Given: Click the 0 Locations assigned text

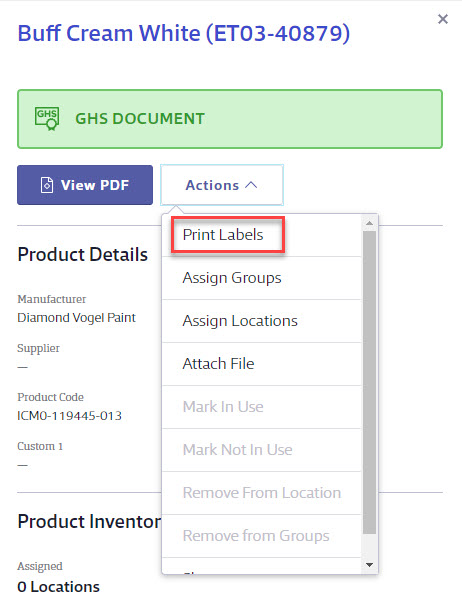Looking at the screenshot, I should (58, 587).
